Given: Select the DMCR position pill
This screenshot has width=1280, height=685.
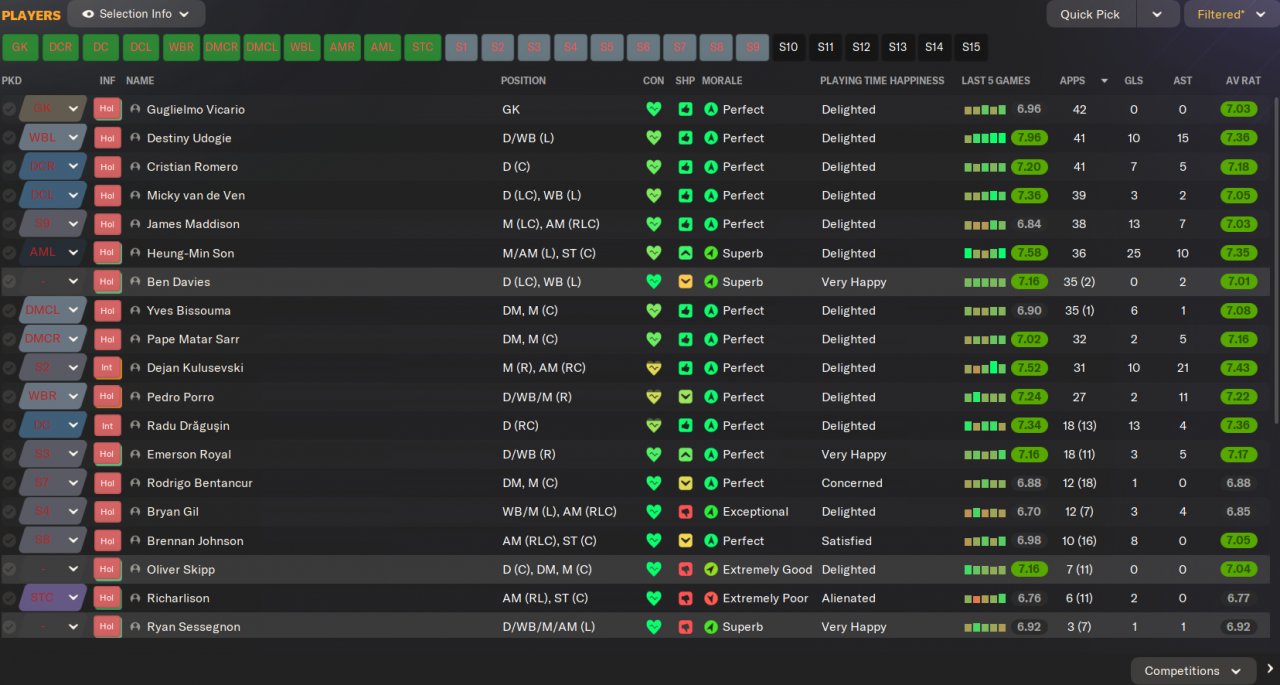Looking at the screenshot, I should click(x=221, y=47).
